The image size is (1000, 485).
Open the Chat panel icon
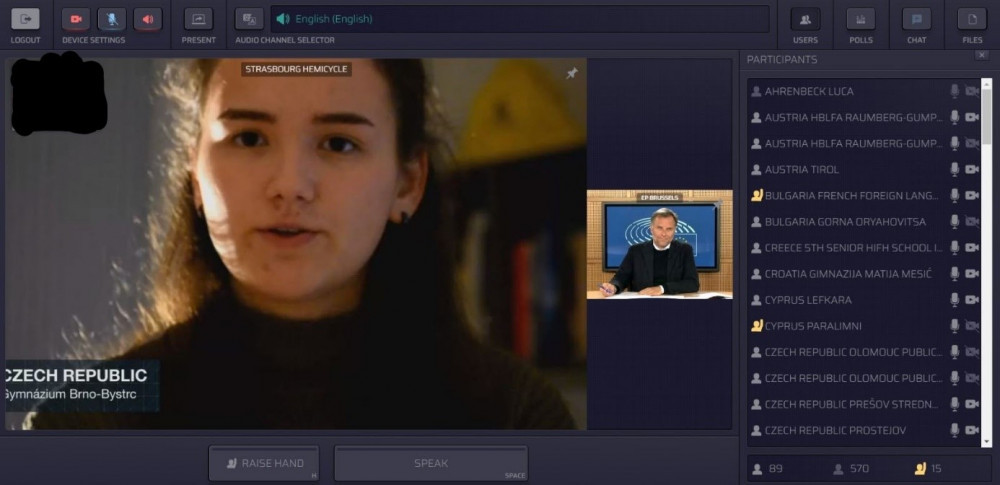[x=916, y=19]
